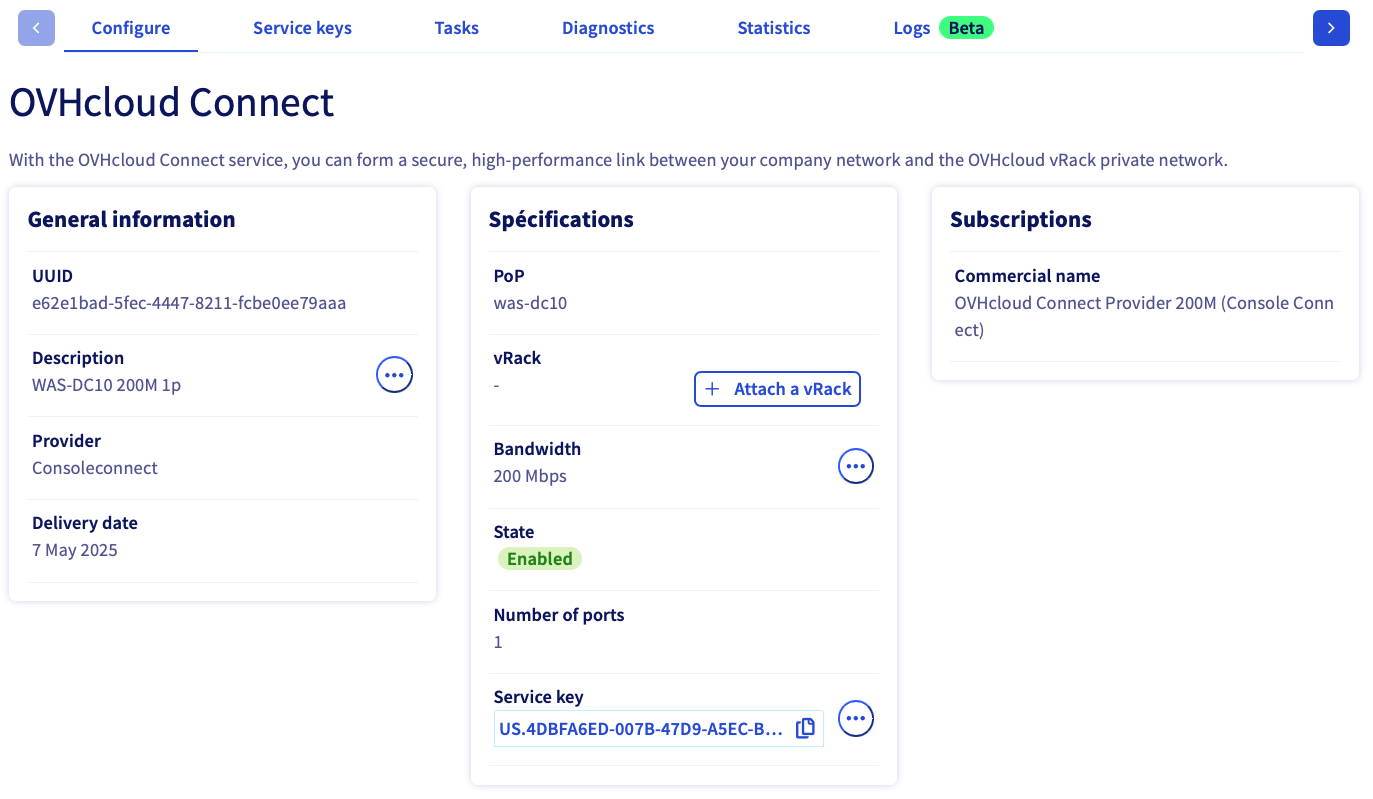Image resolution: width=1373 pixels, height=799 pixels.
Task: Click the Enabled state badge
Action: point(540,559)
